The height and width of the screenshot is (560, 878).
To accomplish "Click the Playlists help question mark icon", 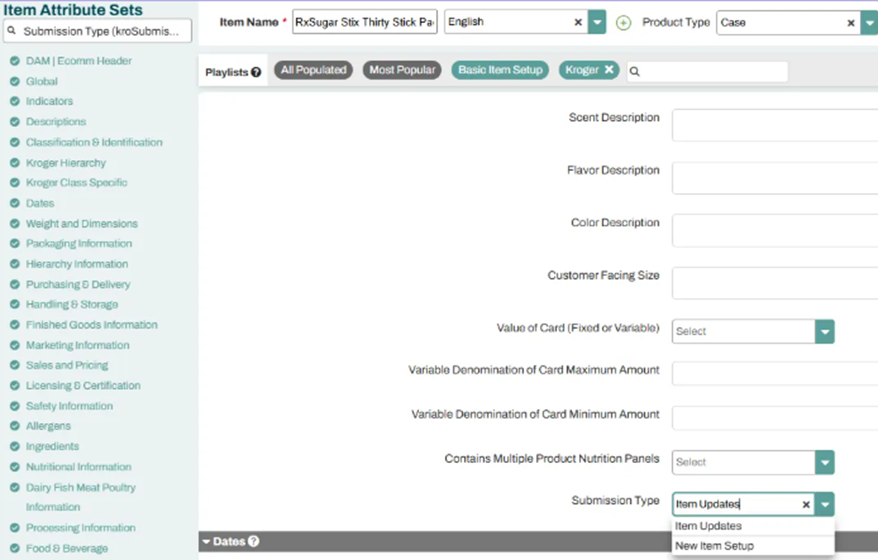I will (256, 72).
